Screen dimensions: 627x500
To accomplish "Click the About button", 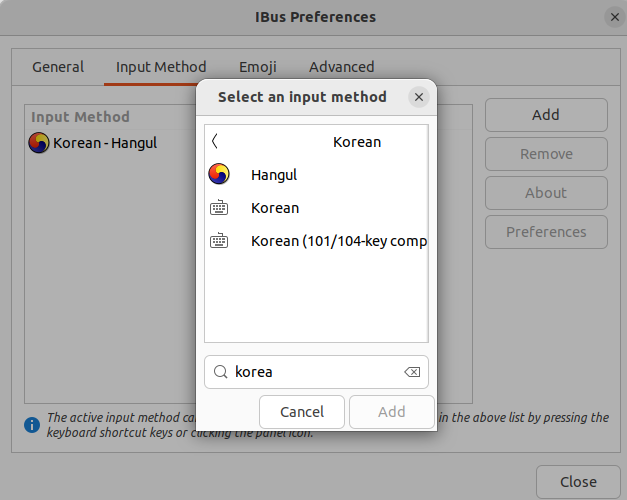I will pos(546,193).
